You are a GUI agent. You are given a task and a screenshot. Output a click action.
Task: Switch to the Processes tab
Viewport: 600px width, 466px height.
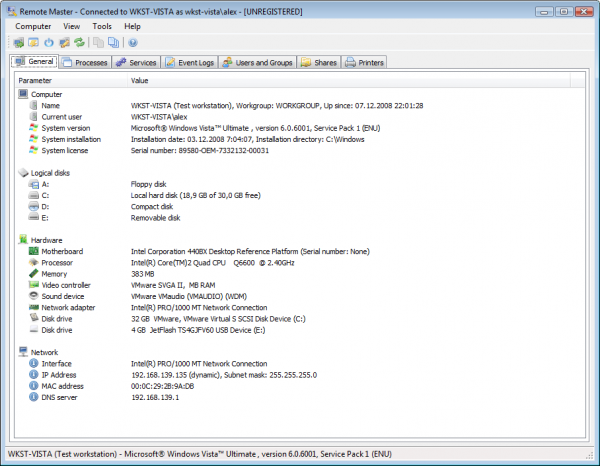[x=84, y=62]
